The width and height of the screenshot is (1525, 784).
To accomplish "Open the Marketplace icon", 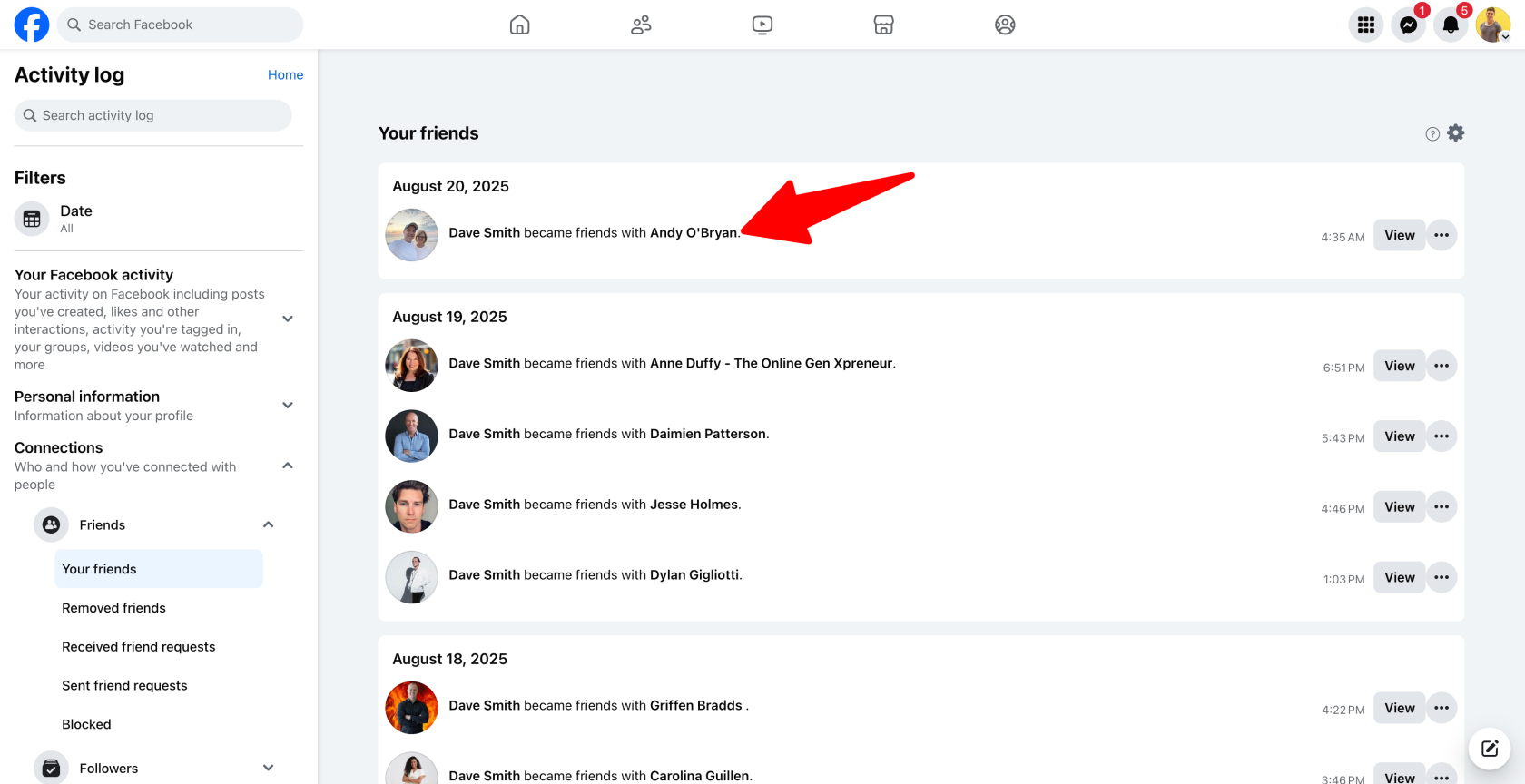I will click(883, 24).
